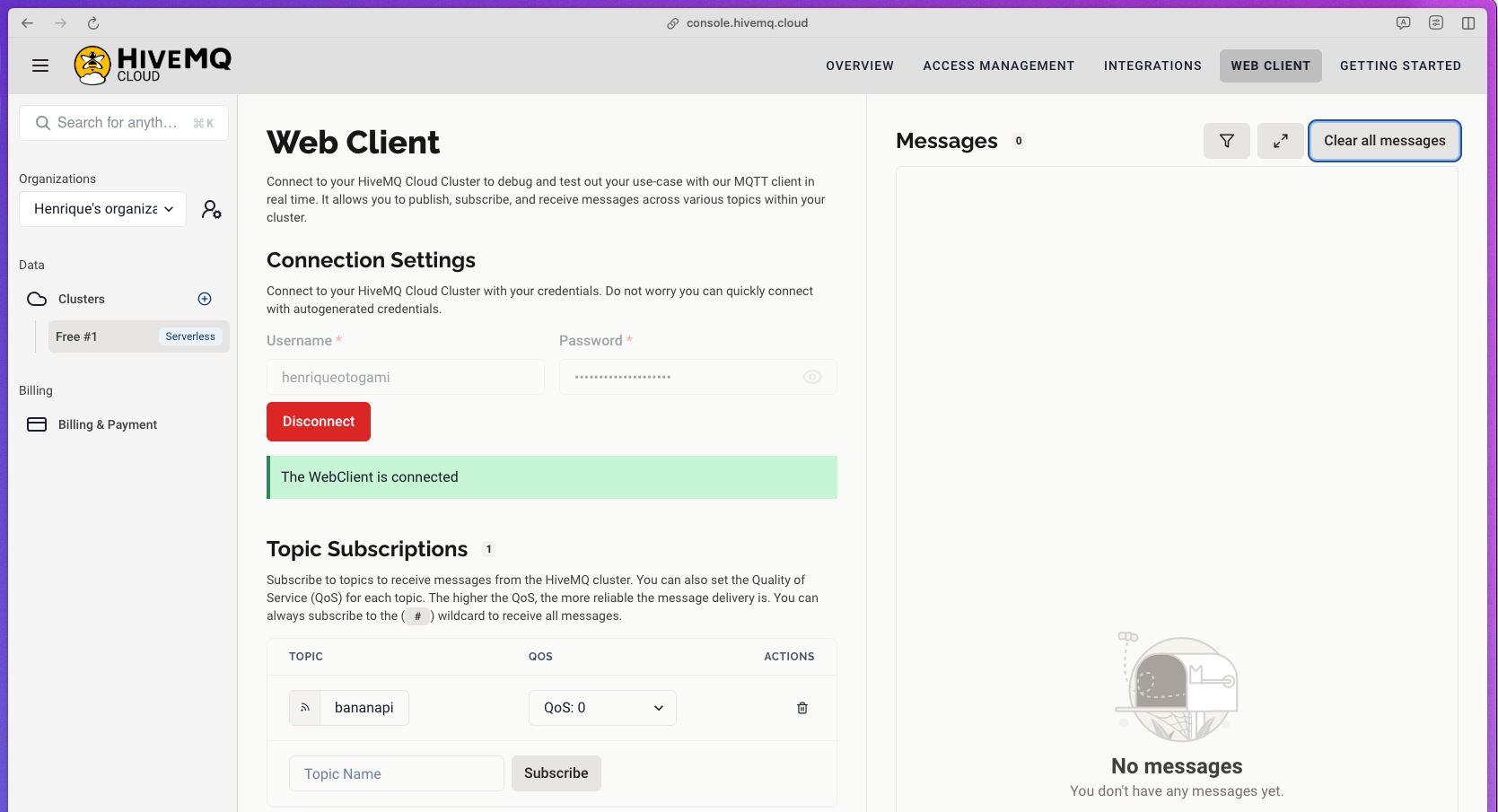Screen dimensions: 1498x812
Task: Reload the page with refresh icon
Action: [93, 23]
